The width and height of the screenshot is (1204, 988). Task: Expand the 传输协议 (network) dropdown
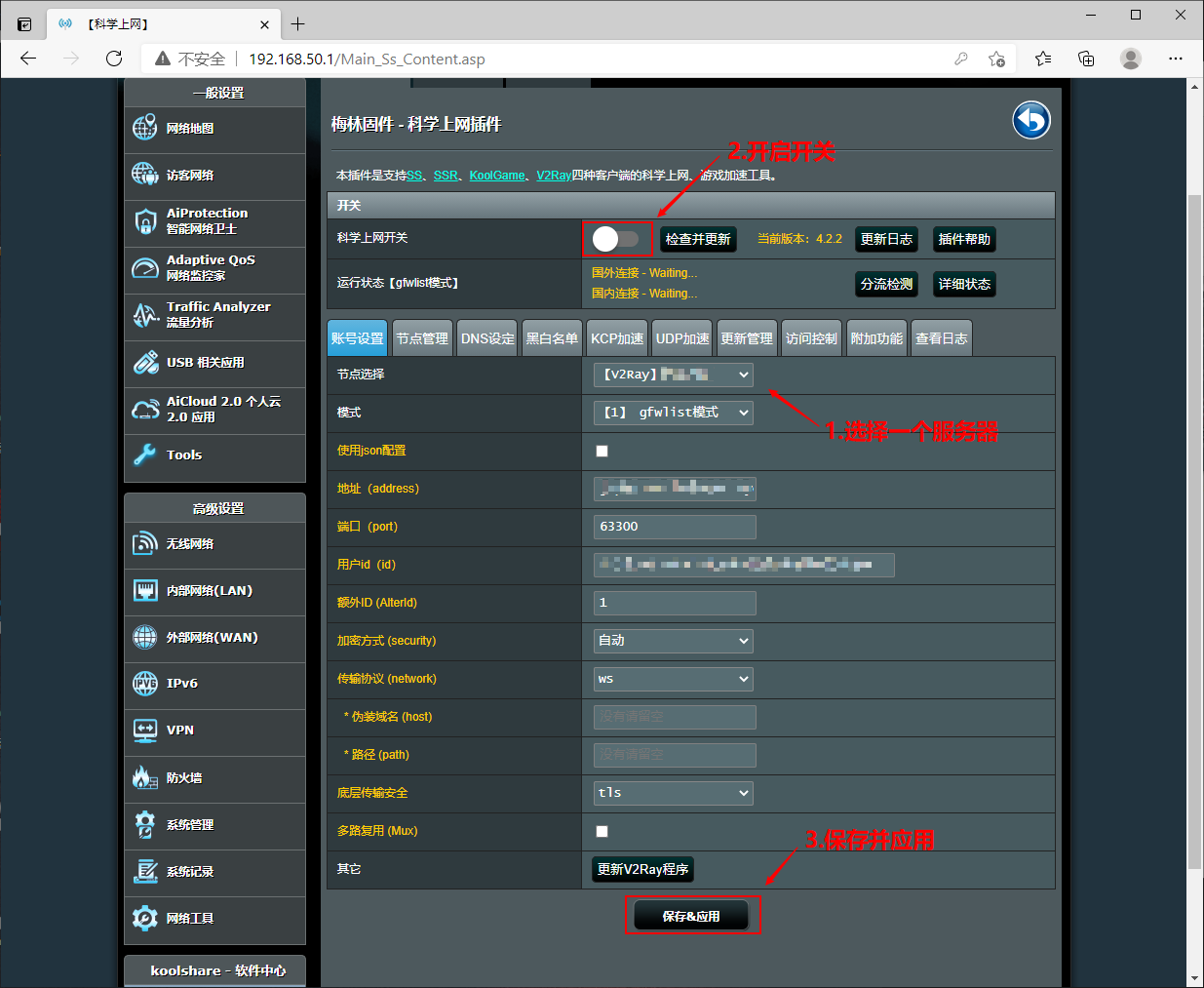[x=674, y=679]
